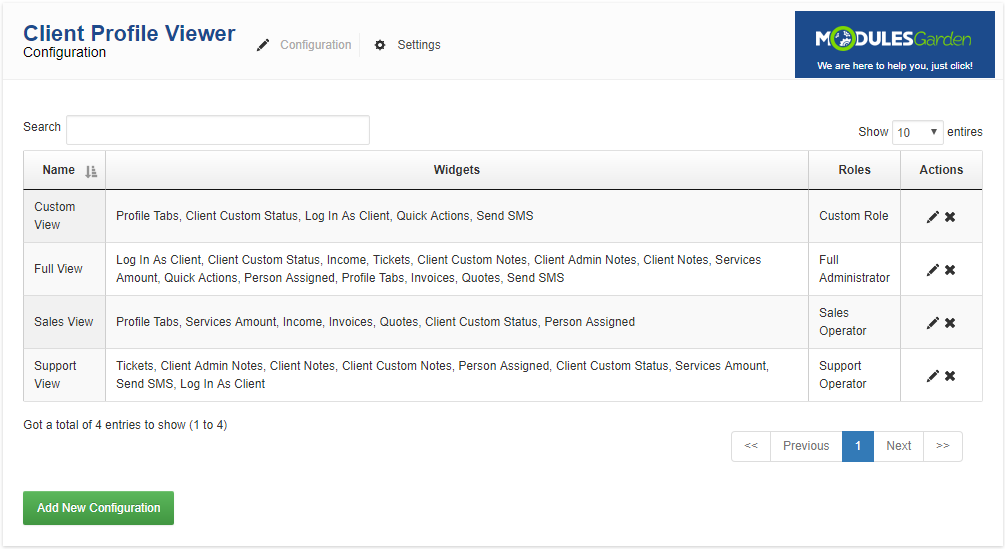Go to the first page (<<)
Screen dimensions: 1005x549
(751, 446)
